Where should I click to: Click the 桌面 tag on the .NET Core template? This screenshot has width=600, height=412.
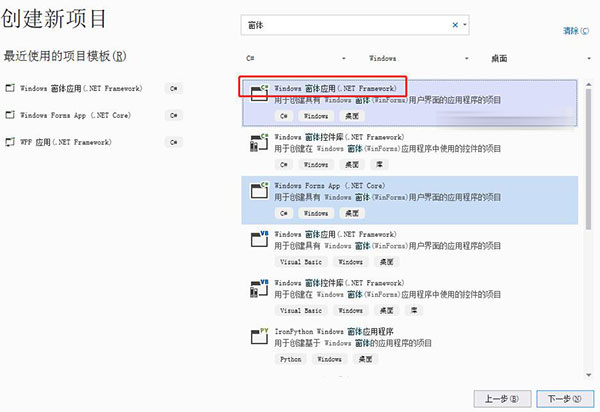click(x=352, y=213)
